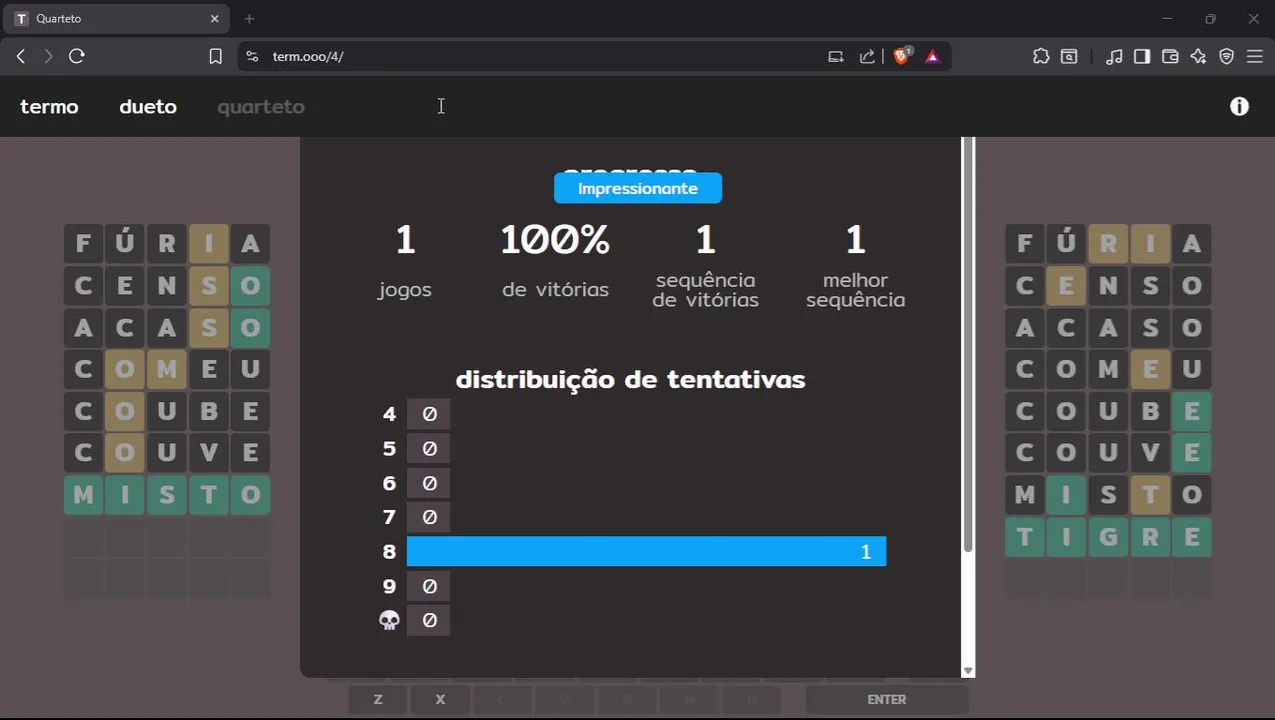Click the 'sequência de vitórias' label
The height and width of the screenshot is (720, 1275).
click(705, 290)
